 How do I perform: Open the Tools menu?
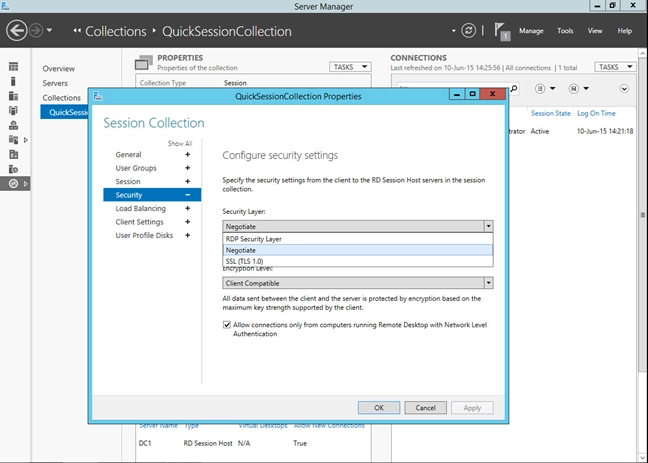point(565,31)
